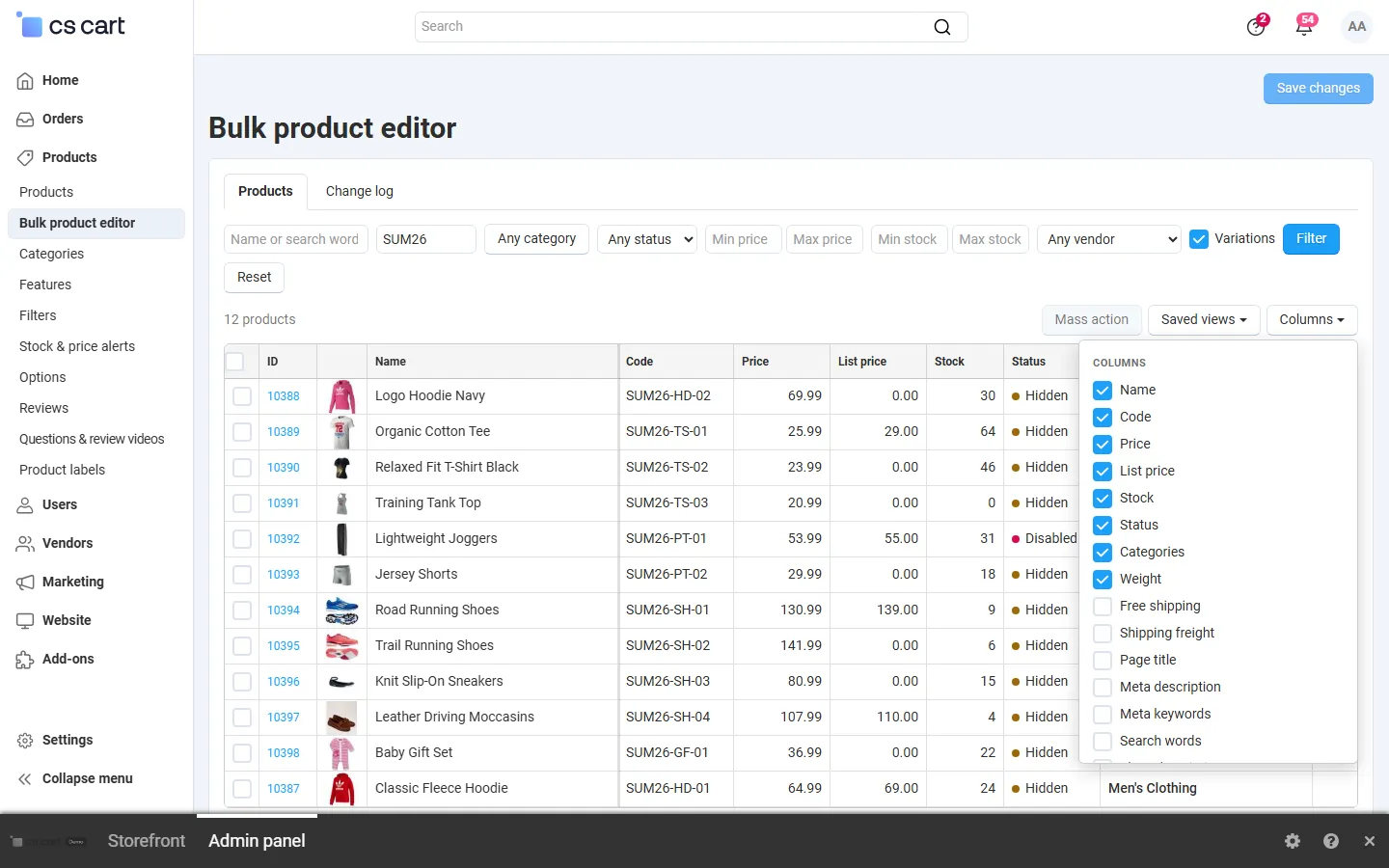Screen dimensions: 1389x868
Task: Click the Vendors people icon
Action: tap(25, 544)
